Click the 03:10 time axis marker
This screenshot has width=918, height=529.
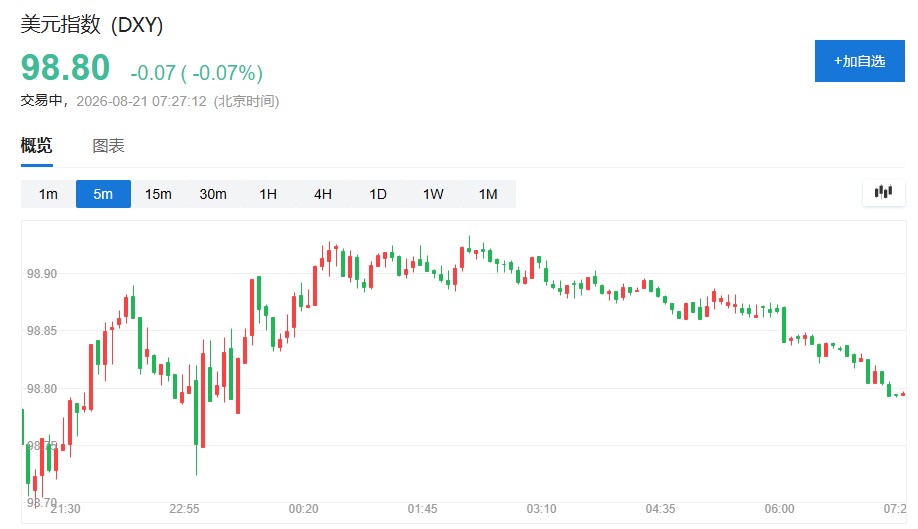(x=542, y=509)
